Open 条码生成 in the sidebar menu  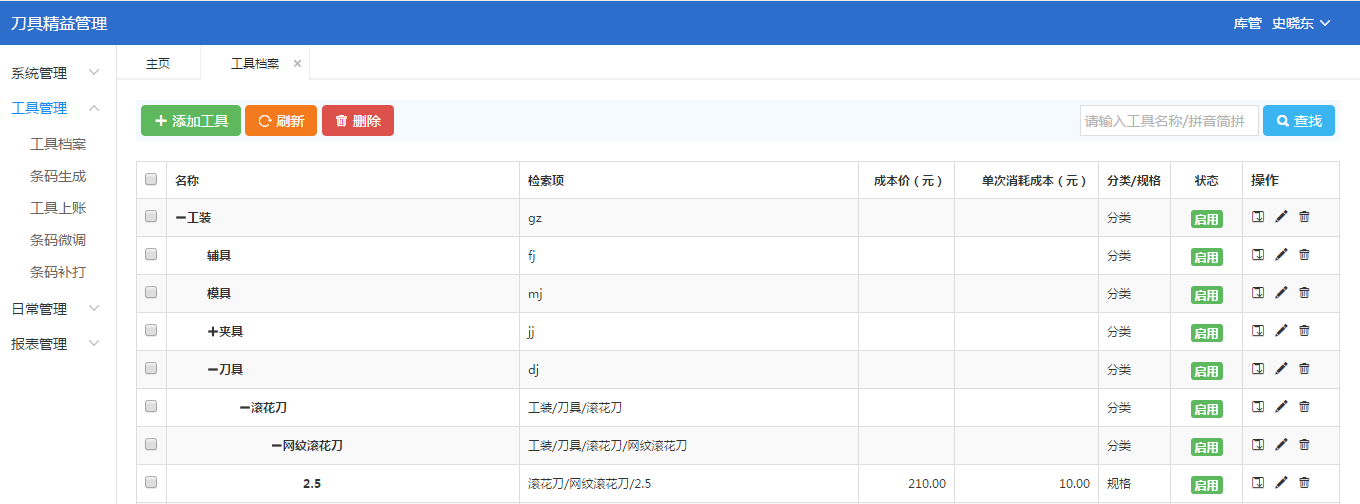pos(58,176)
